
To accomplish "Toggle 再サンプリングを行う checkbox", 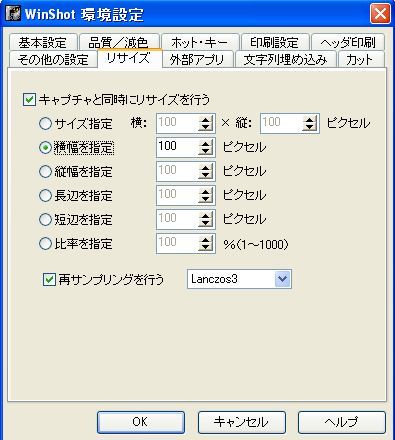I will 49,279.
